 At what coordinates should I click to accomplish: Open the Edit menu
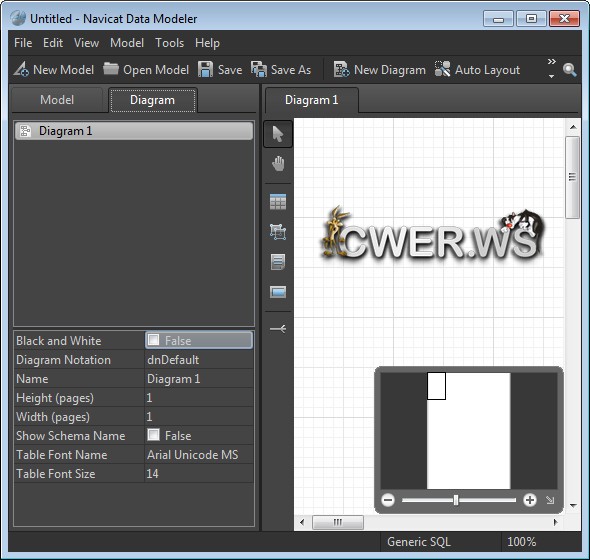click(x=53, y=43)
